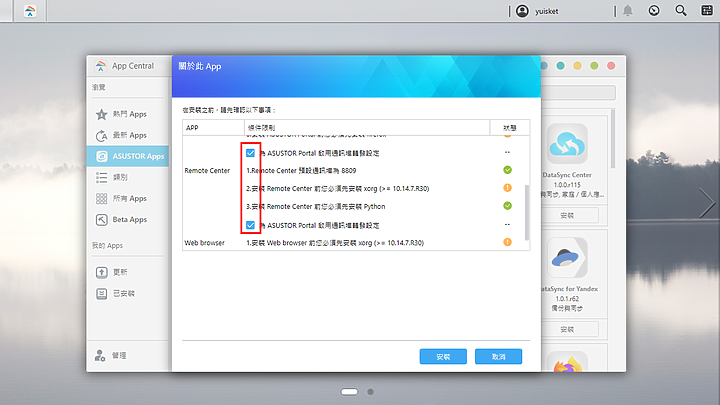The width and height of the screenshot is (720, 405).
Task: Click 安裝 under DataSync Center
Action: (567, 215)
